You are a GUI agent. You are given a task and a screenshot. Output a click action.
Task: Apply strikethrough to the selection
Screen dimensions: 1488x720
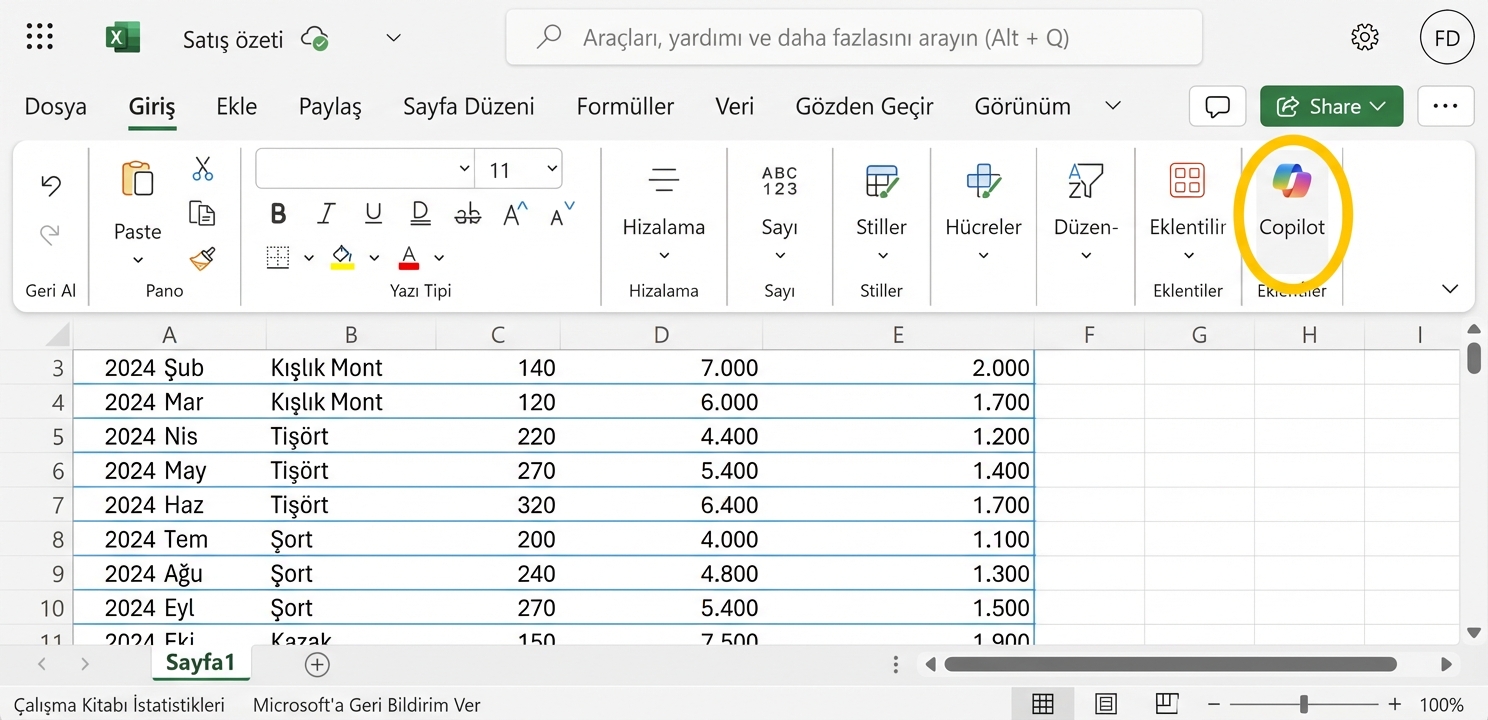[467, 213]
